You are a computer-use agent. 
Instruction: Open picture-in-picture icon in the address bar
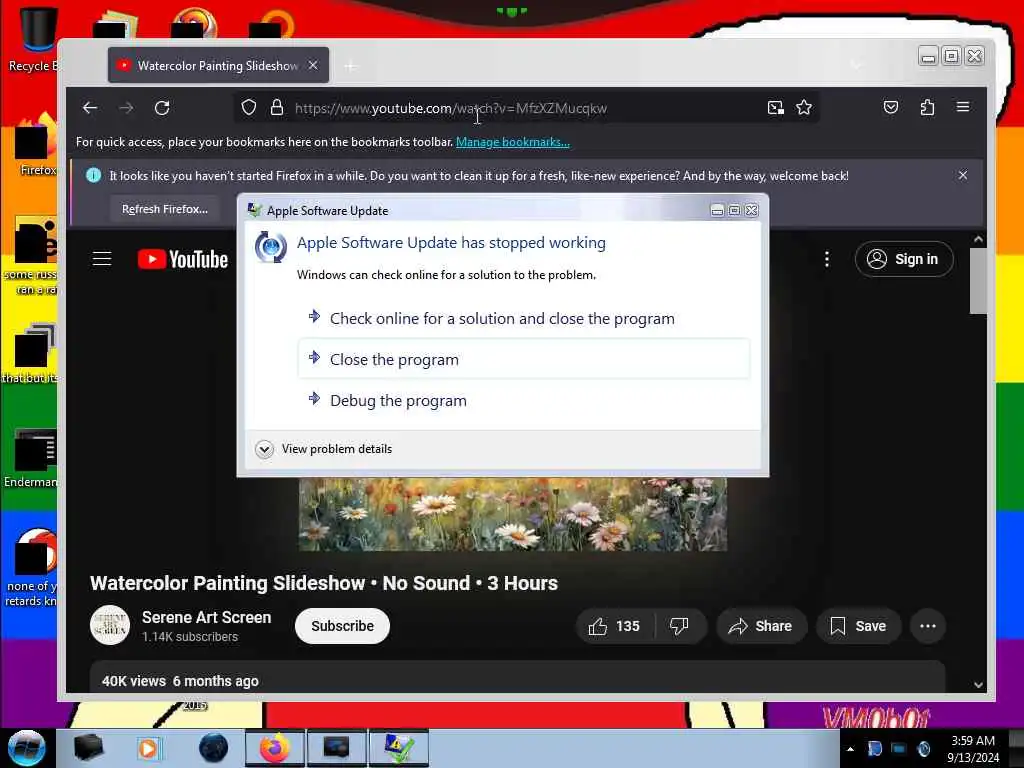point(775,108)
